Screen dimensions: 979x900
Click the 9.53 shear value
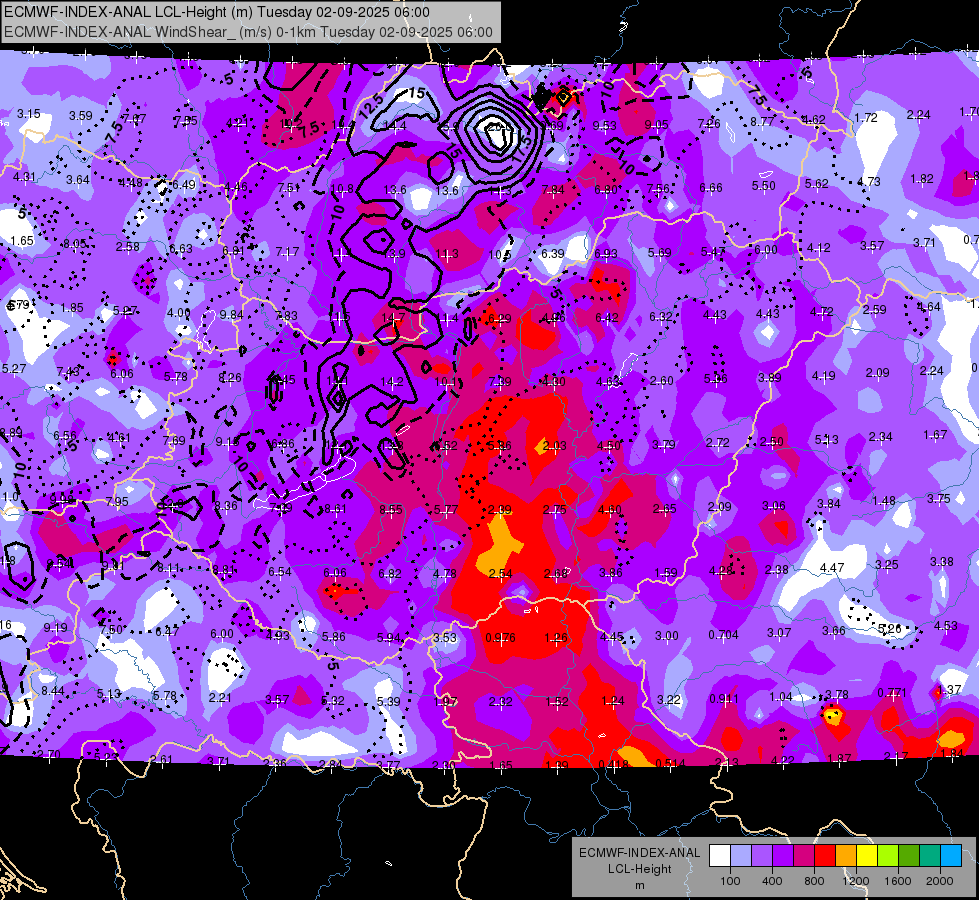point(604,126)
